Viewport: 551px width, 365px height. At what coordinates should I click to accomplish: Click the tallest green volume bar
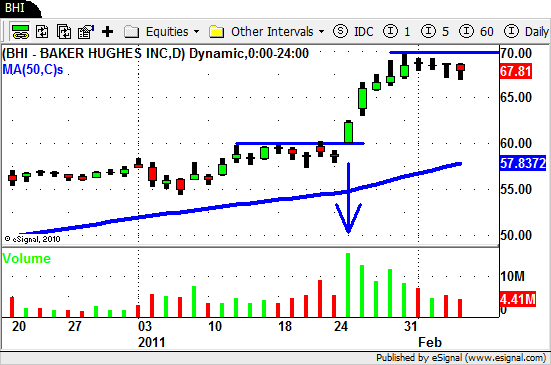point(348,285)
